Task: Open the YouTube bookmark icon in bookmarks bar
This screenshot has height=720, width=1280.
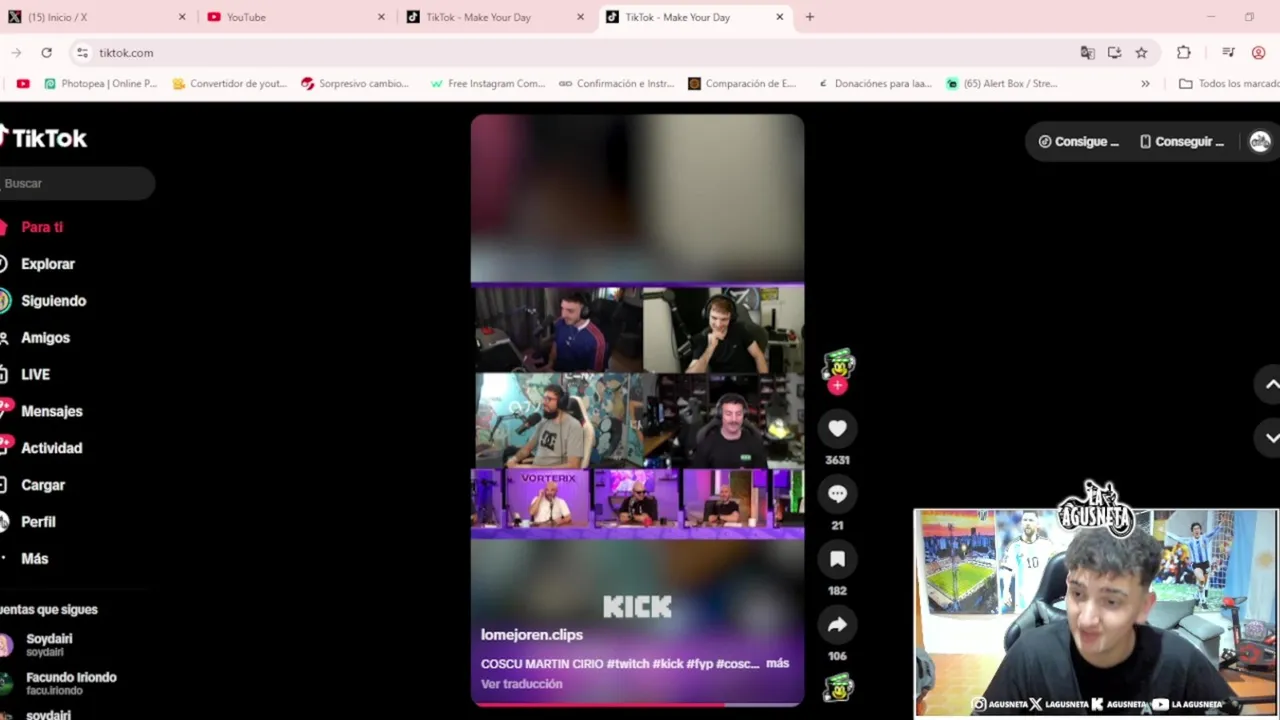Action: coord(23,84)
